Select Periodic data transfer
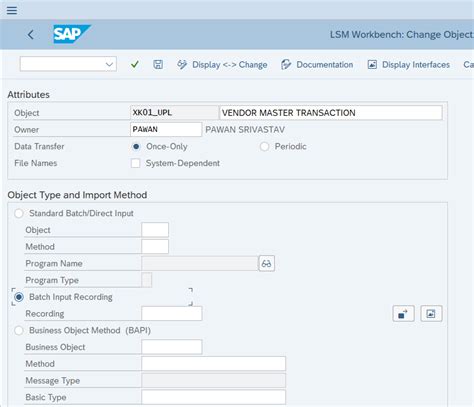 tap(264, 146)
